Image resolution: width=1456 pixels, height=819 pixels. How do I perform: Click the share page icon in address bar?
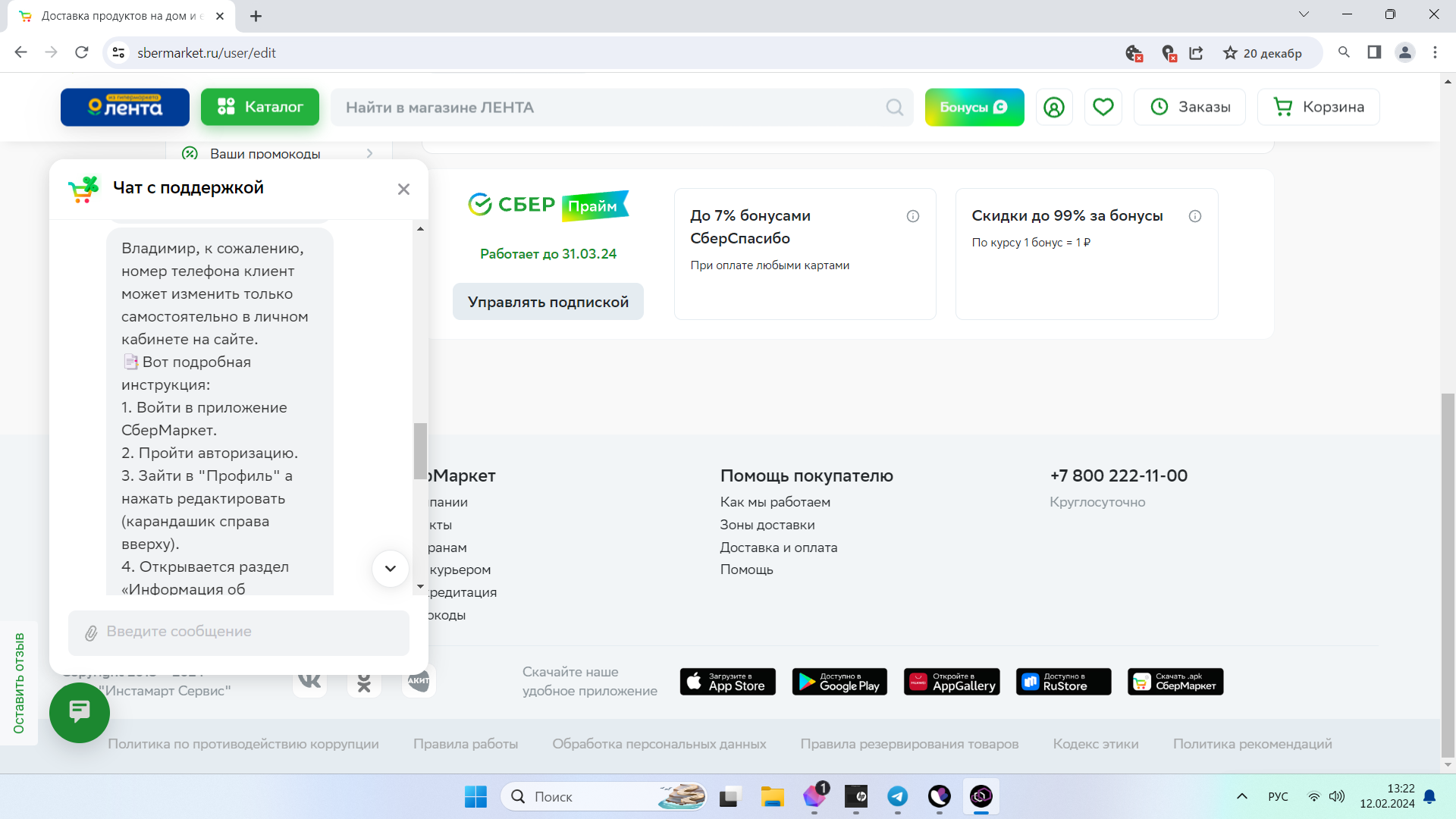pyautogui.click(x=1197, y=52)
